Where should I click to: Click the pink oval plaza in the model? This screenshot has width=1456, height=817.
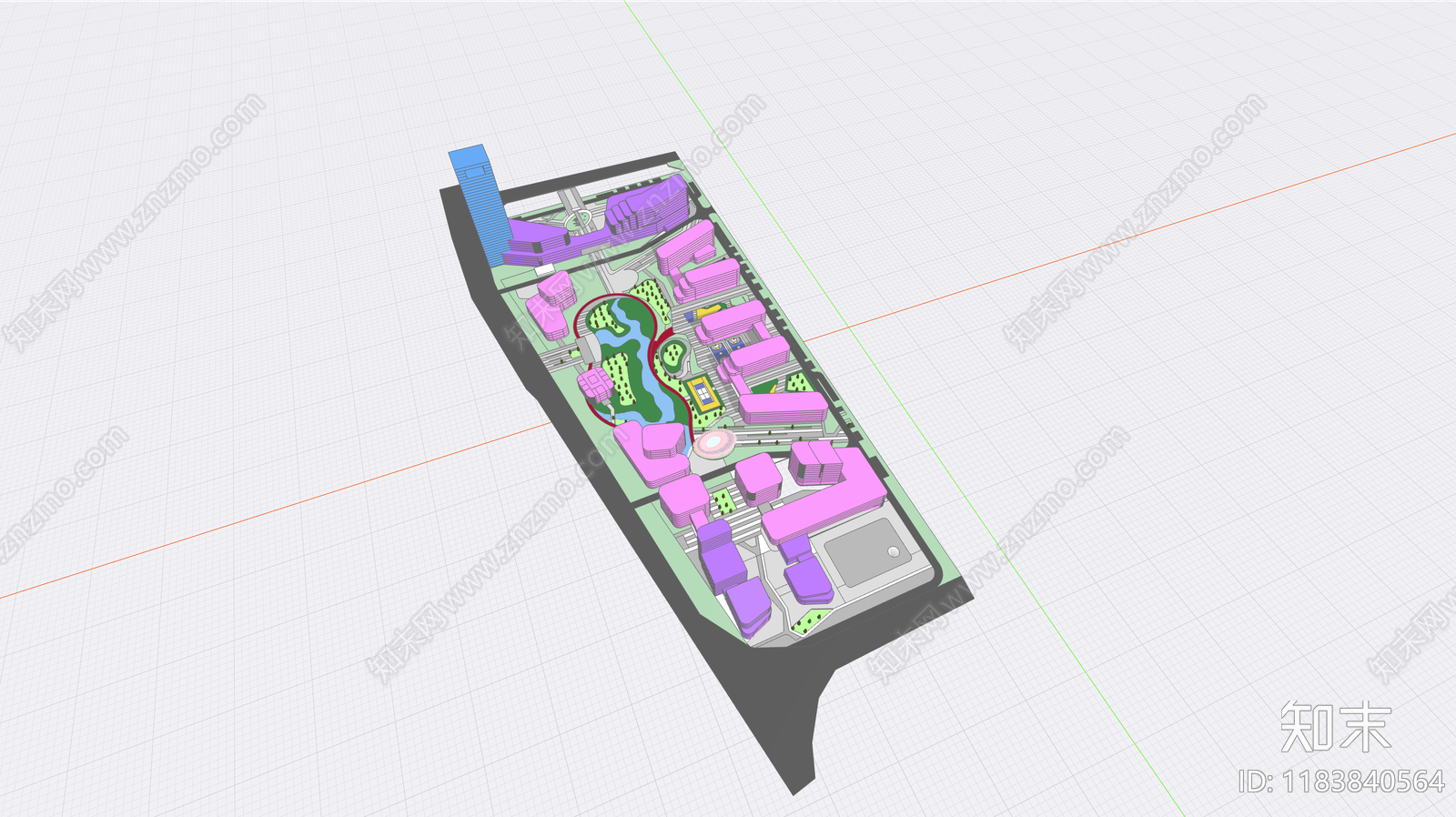[714, 444]
